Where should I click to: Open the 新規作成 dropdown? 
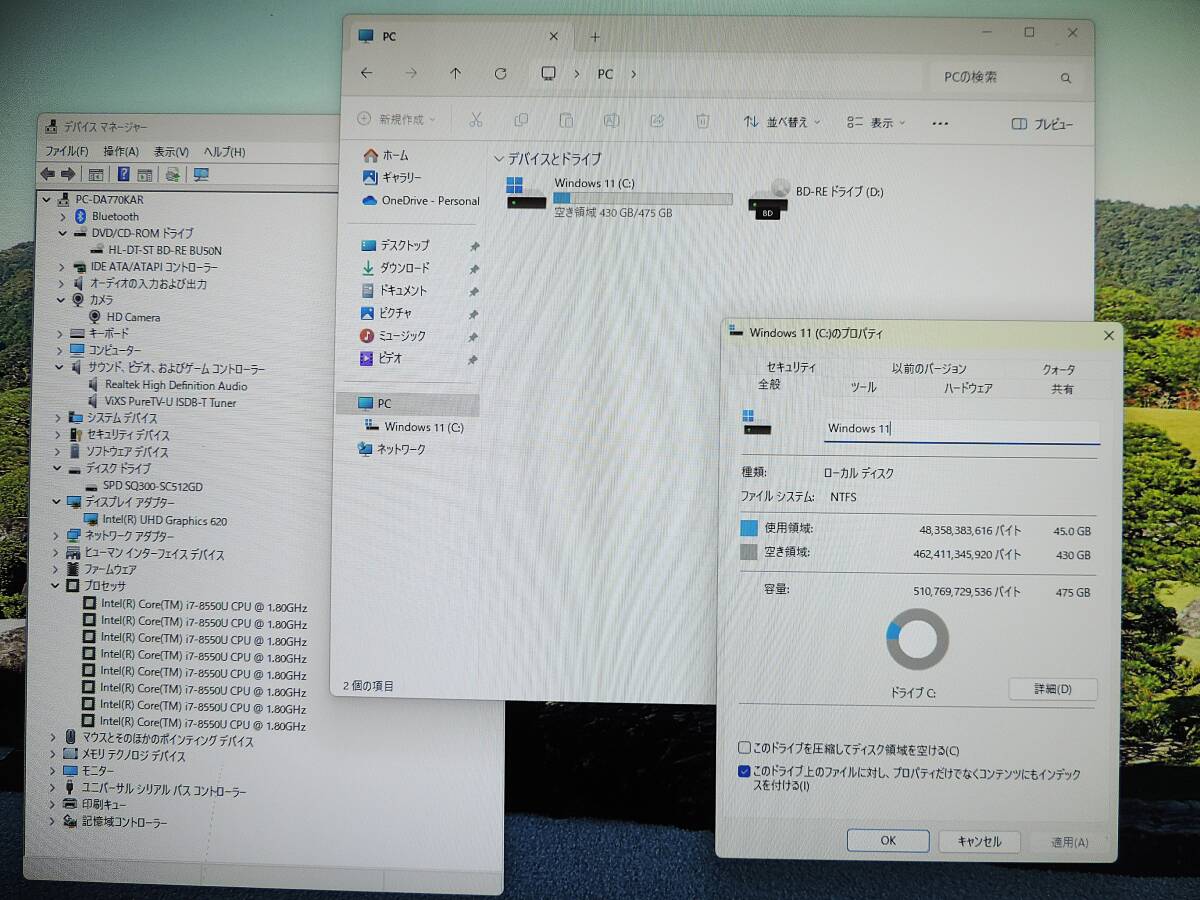pos(396,120)
